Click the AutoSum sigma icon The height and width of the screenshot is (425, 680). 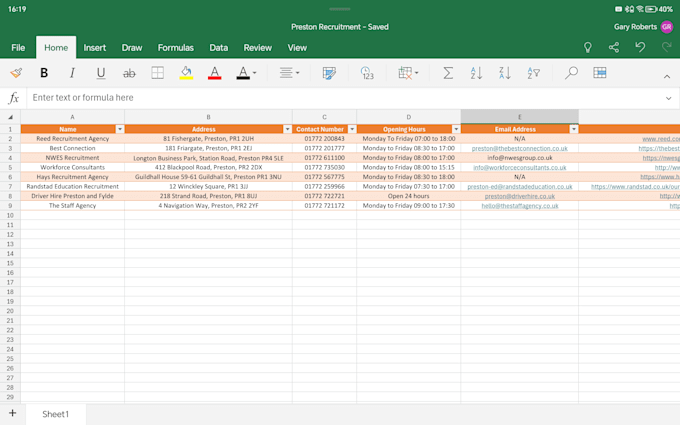click(x=448, y=73)
